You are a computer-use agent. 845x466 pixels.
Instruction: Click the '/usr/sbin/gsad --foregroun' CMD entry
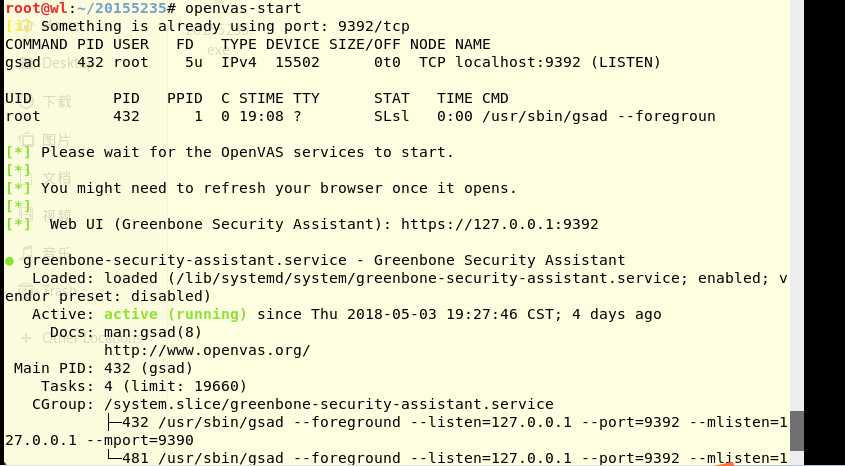point(599,116)
